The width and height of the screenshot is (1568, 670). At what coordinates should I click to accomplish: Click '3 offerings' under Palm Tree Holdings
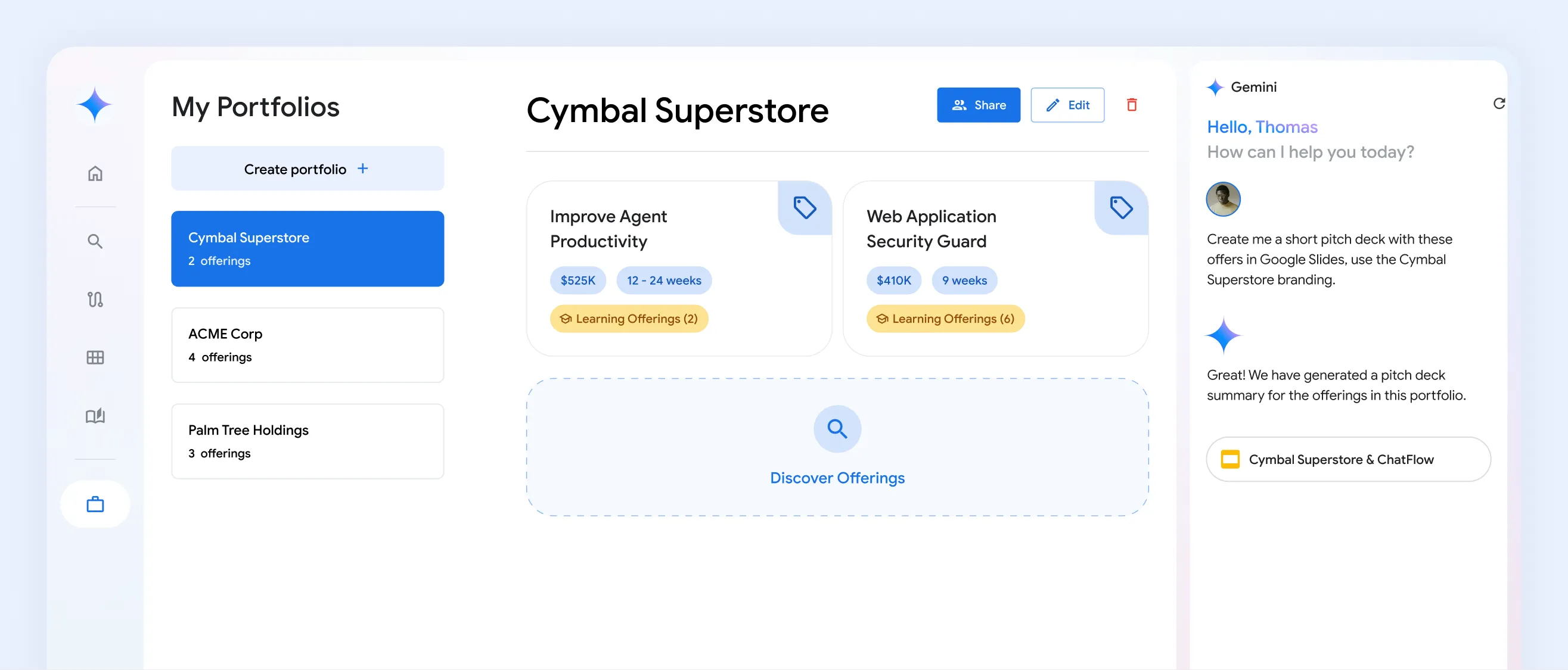(219, 453)
